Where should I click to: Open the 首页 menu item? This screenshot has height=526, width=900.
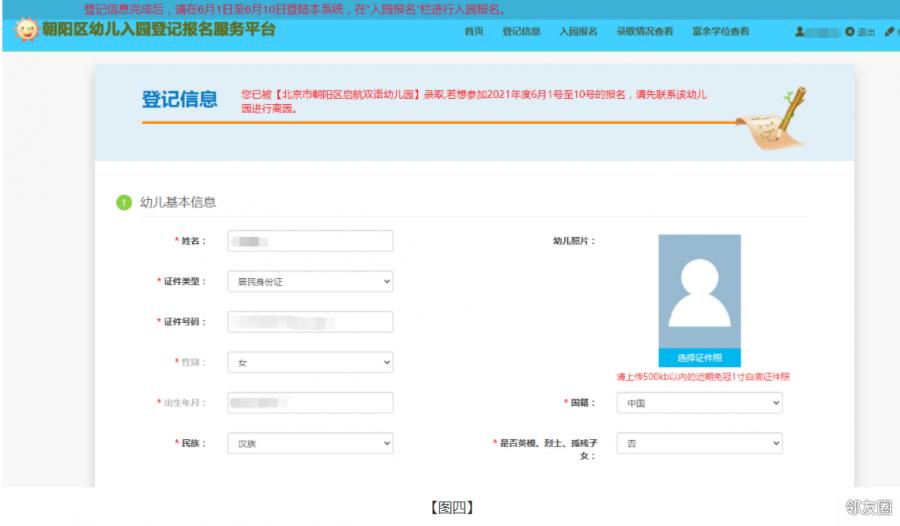[474, 32]
